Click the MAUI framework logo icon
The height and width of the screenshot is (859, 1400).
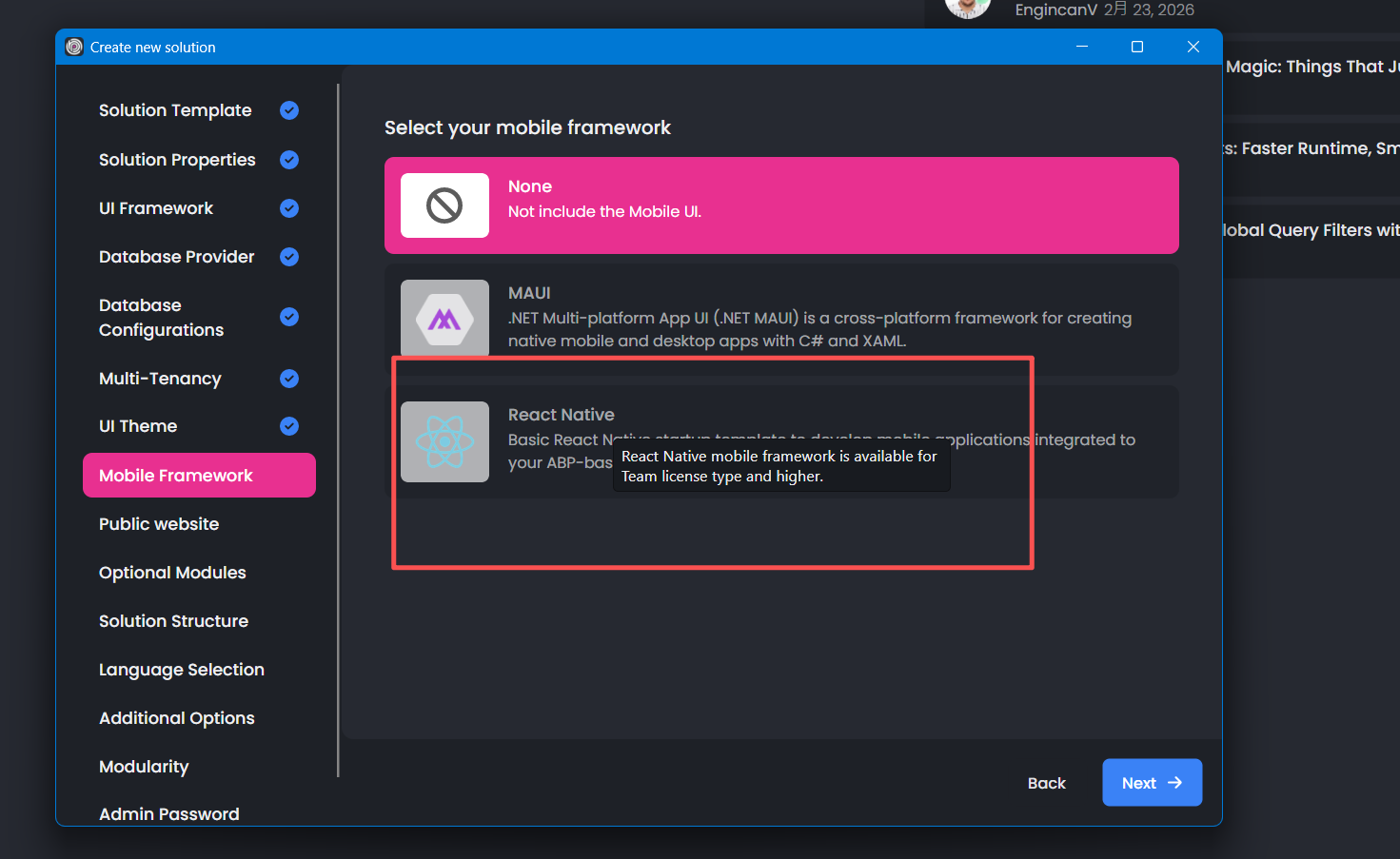click(444, 319)
